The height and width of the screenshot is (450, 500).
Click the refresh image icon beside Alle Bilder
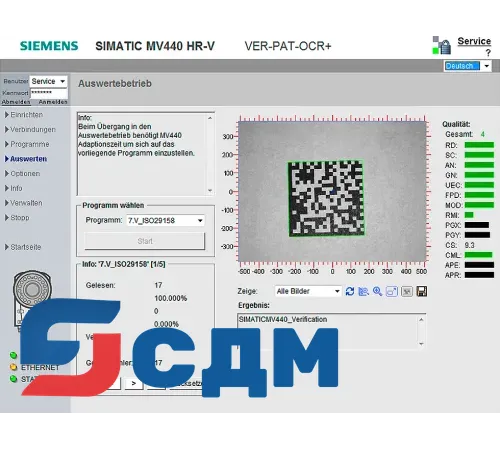click(350, 291)
